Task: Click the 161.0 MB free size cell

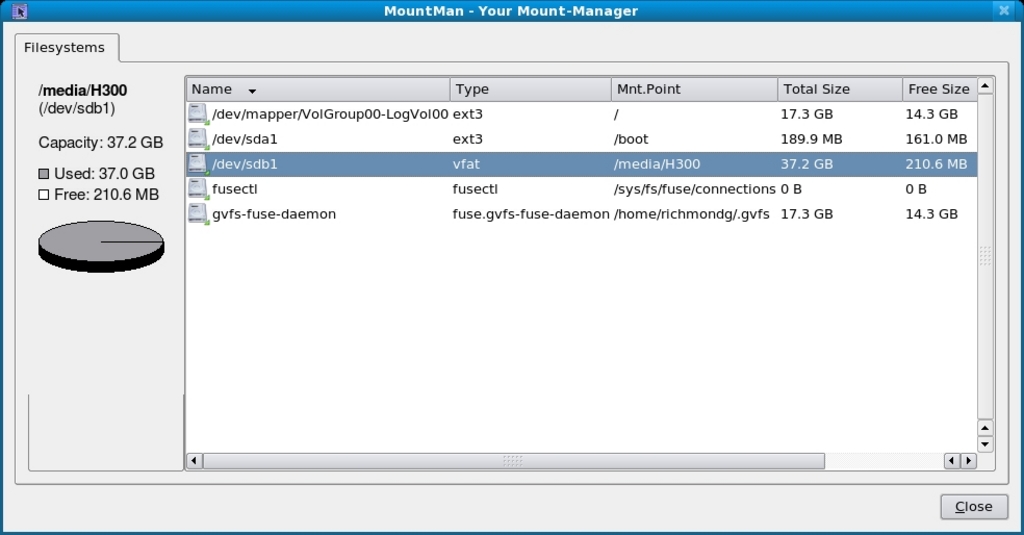Action: (936, 139)
